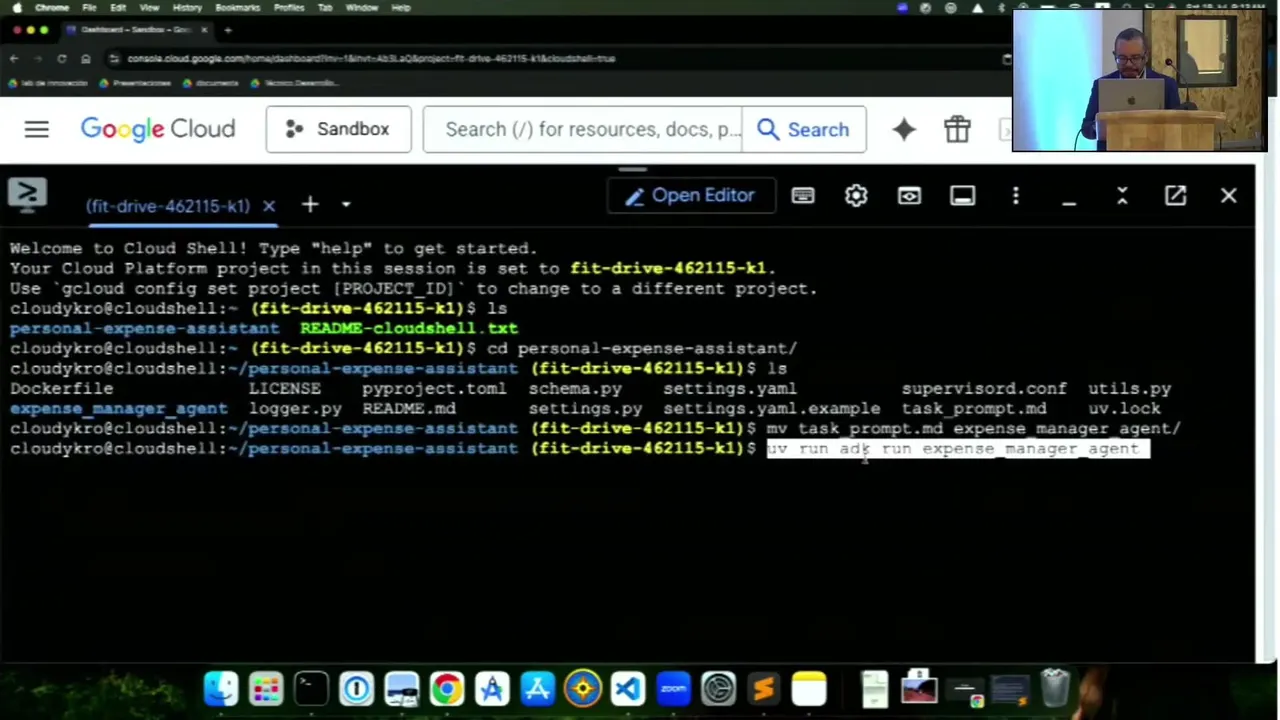Open Terminal from the Dock
Image resolution: width=1280 pixels, height=720 pixels.
pyautogui.click(x=311, y=689)
